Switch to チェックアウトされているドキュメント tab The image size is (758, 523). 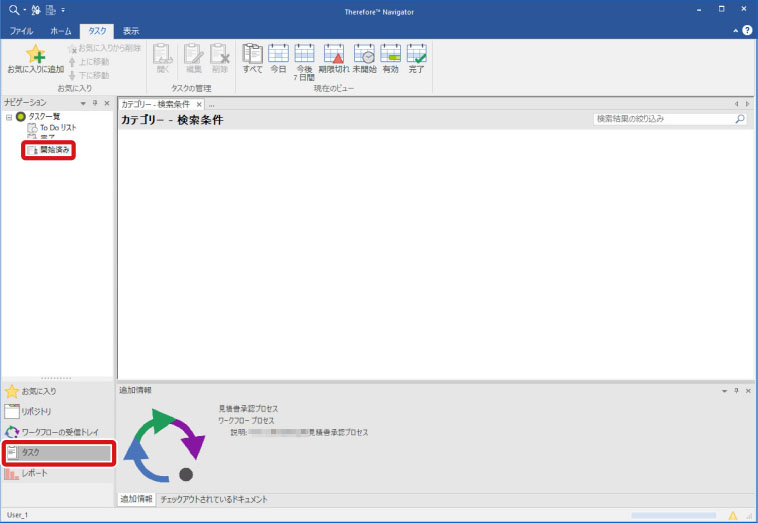213,498
